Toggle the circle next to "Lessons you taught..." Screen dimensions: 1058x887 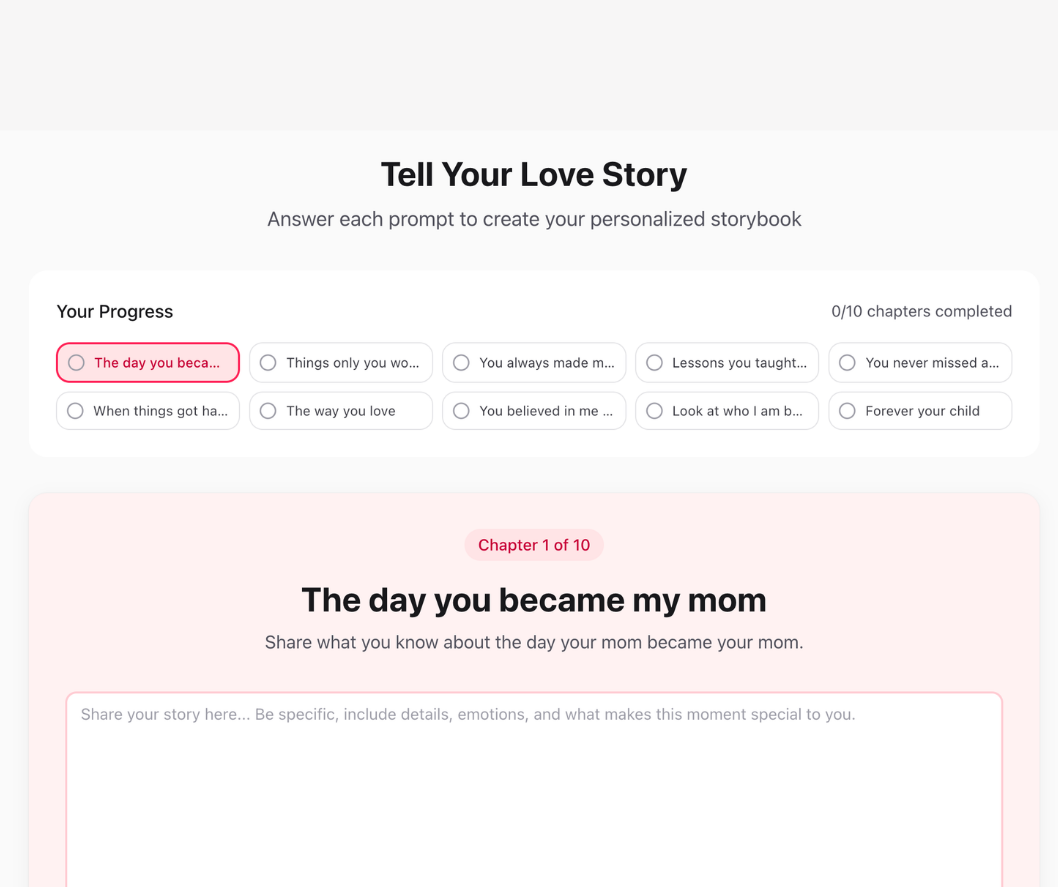[x=653, y=362]
